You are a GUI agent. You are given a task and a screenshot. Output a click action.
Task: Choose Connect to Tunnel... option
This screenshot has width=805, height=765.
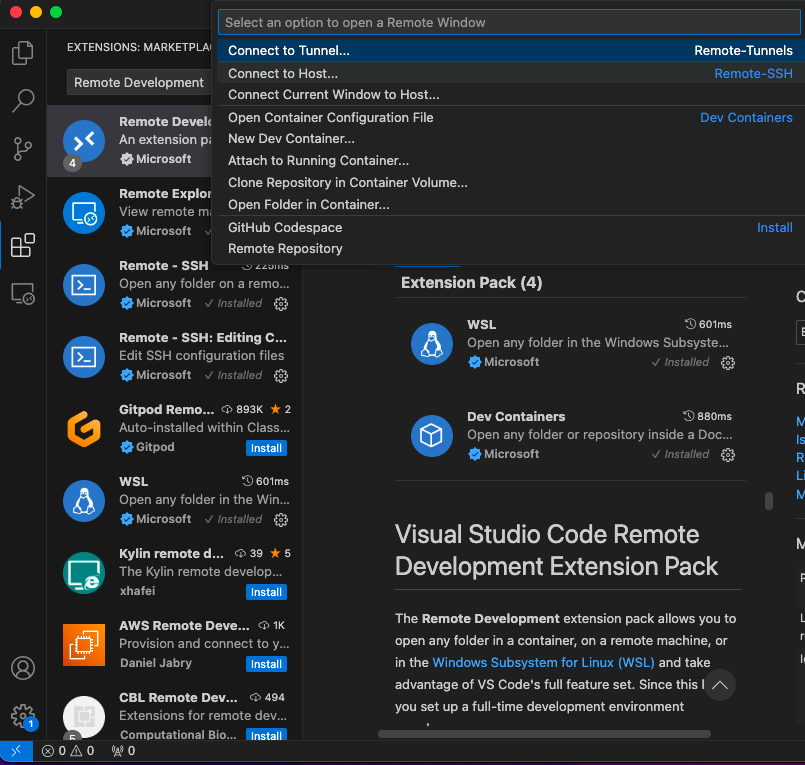511,50
